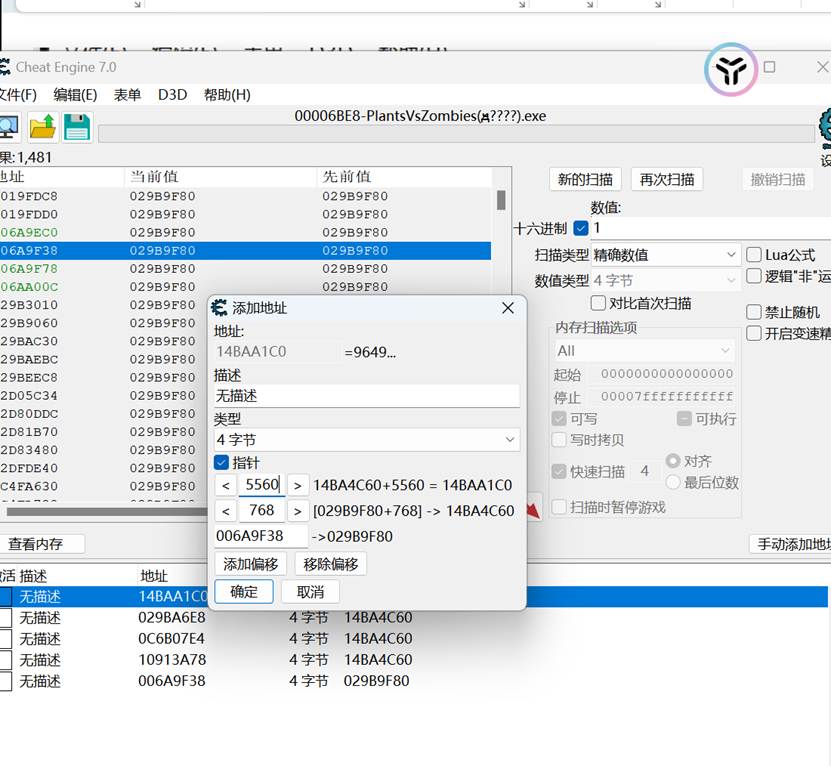
Task: Click the scan progress bar
Action: point(456,134)
